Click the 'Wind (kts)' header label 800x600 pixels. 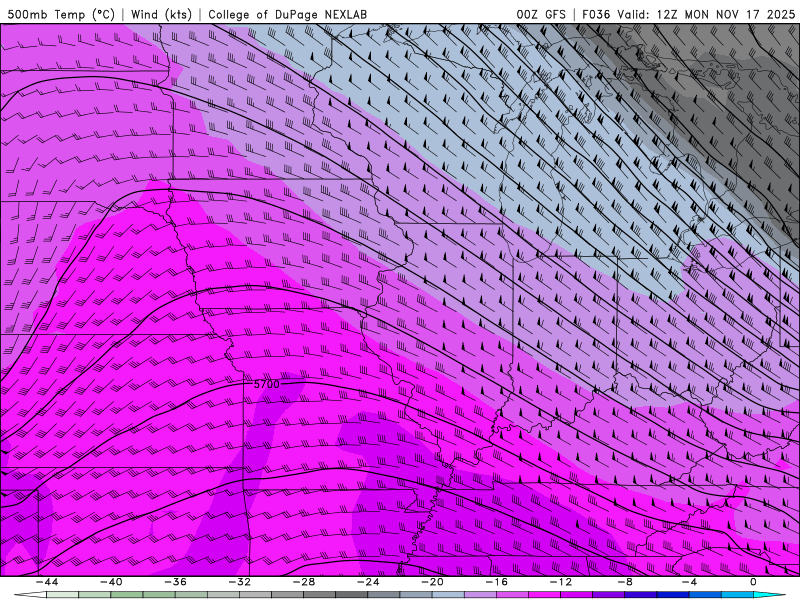click(x=161, y=14)
